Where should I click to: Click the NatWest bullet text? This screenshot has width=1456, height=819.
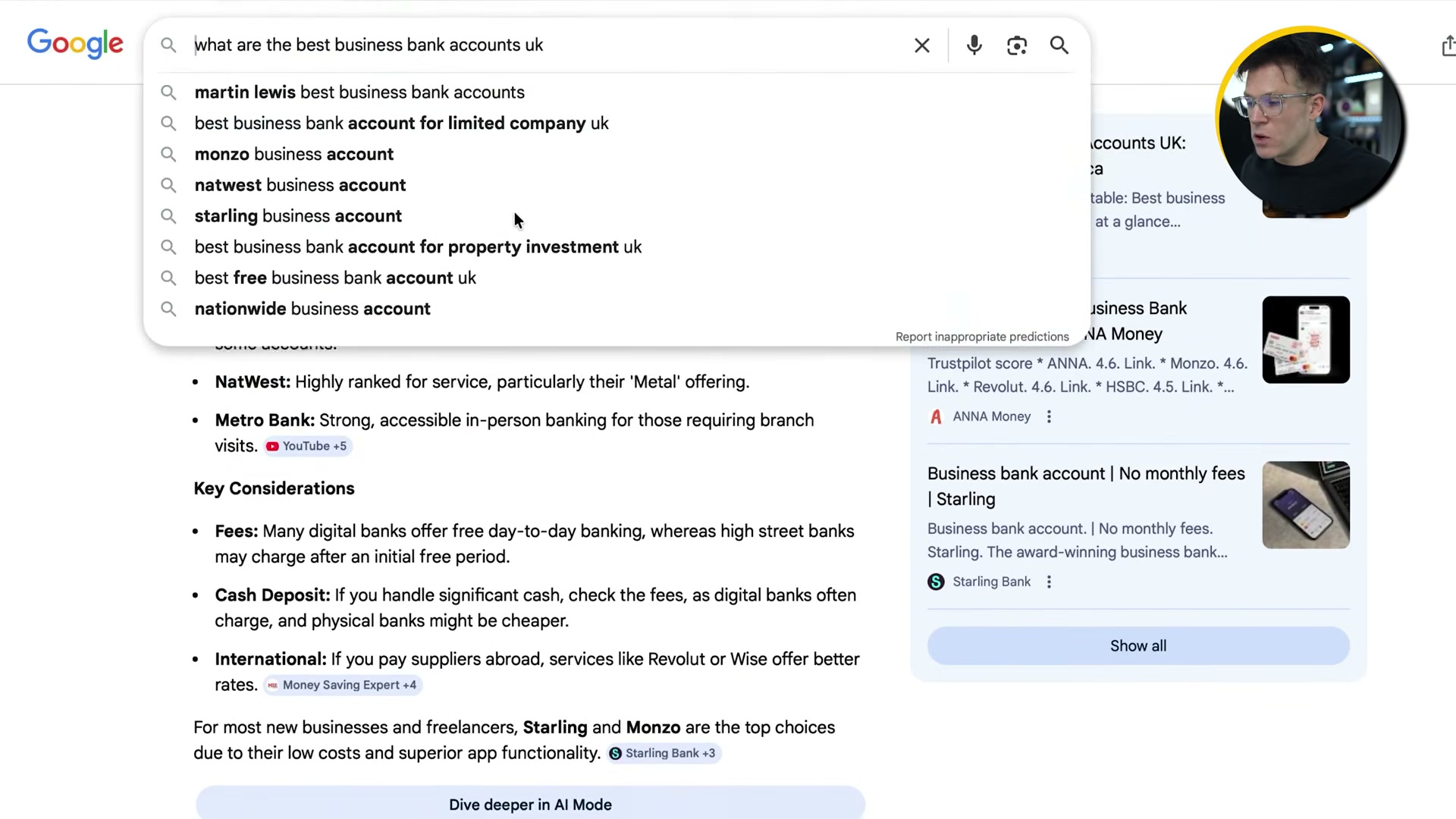point(482,381)
